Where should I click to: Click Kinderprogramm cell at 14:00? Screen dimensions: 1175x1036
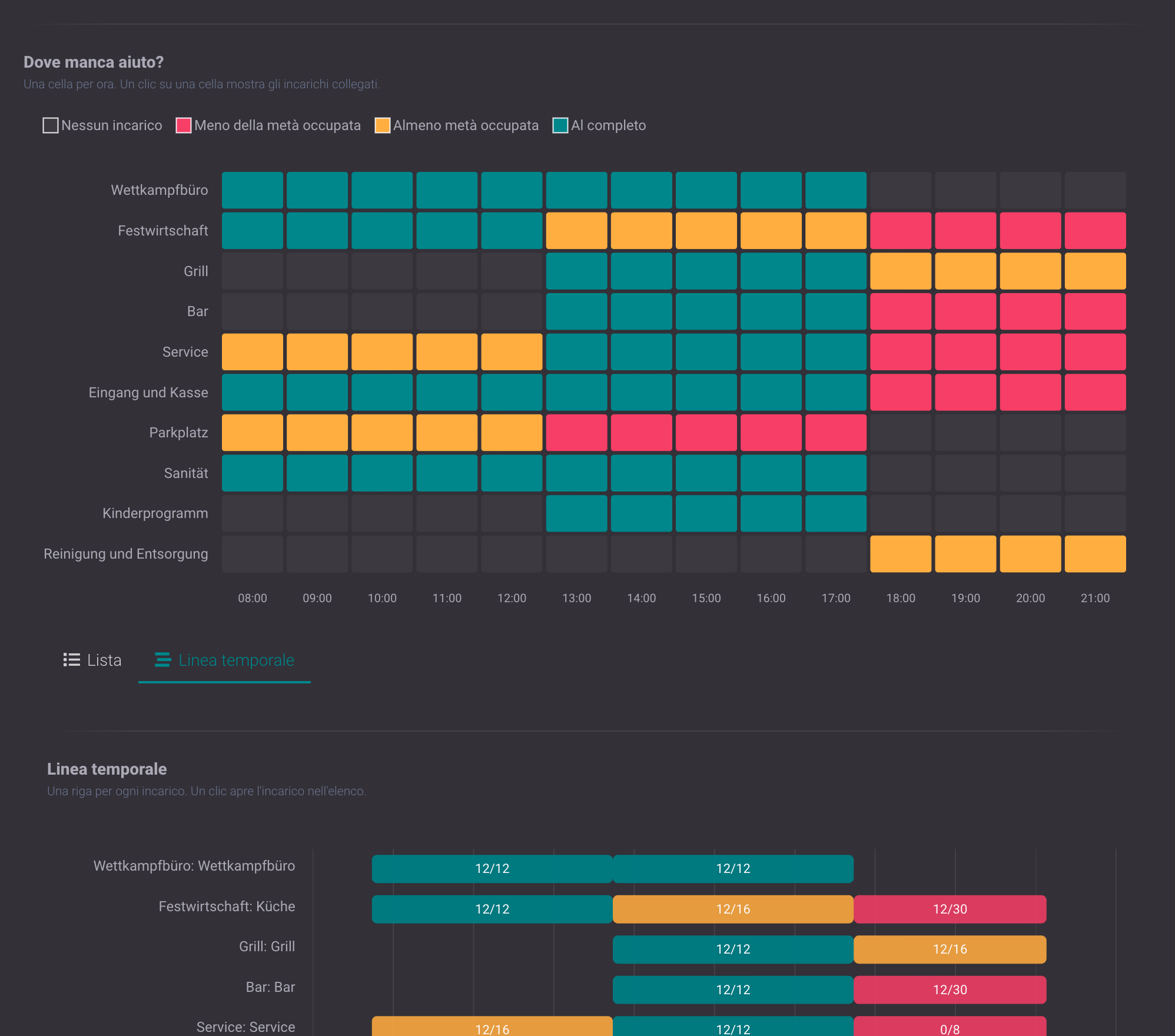(x=642, y=513)
